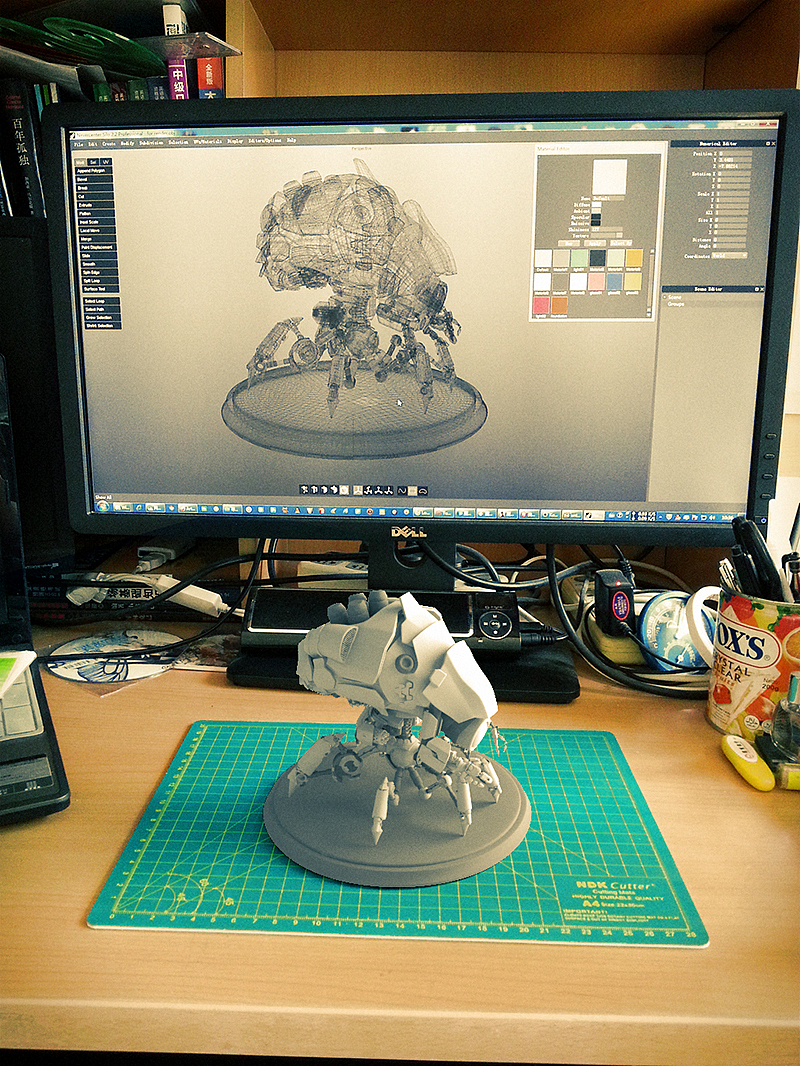Switch to the Sel tab in the tool panel
Image resolution: width=800 pixels, height=1066 pixels.
click(93, 162)
